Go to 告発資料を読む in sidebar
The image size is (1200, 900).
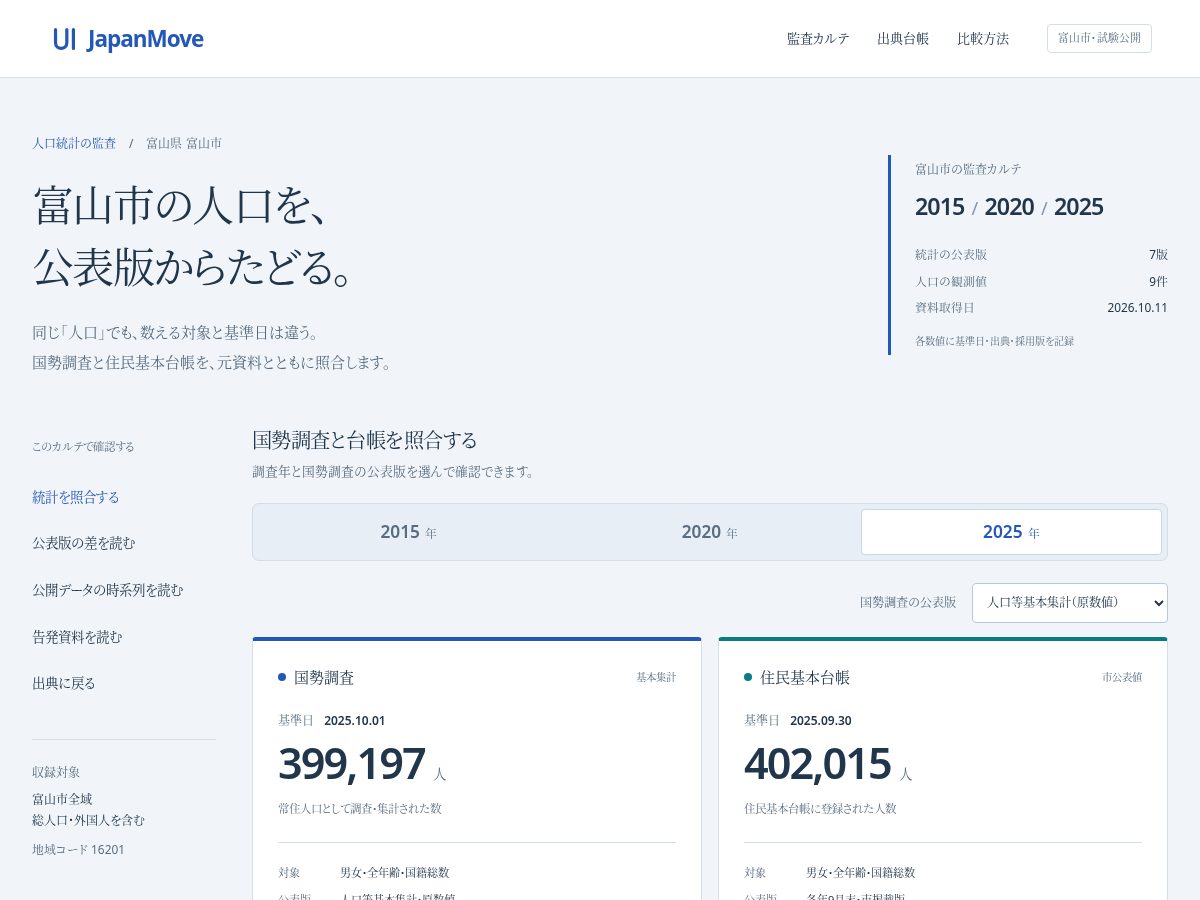coord(77,637)
